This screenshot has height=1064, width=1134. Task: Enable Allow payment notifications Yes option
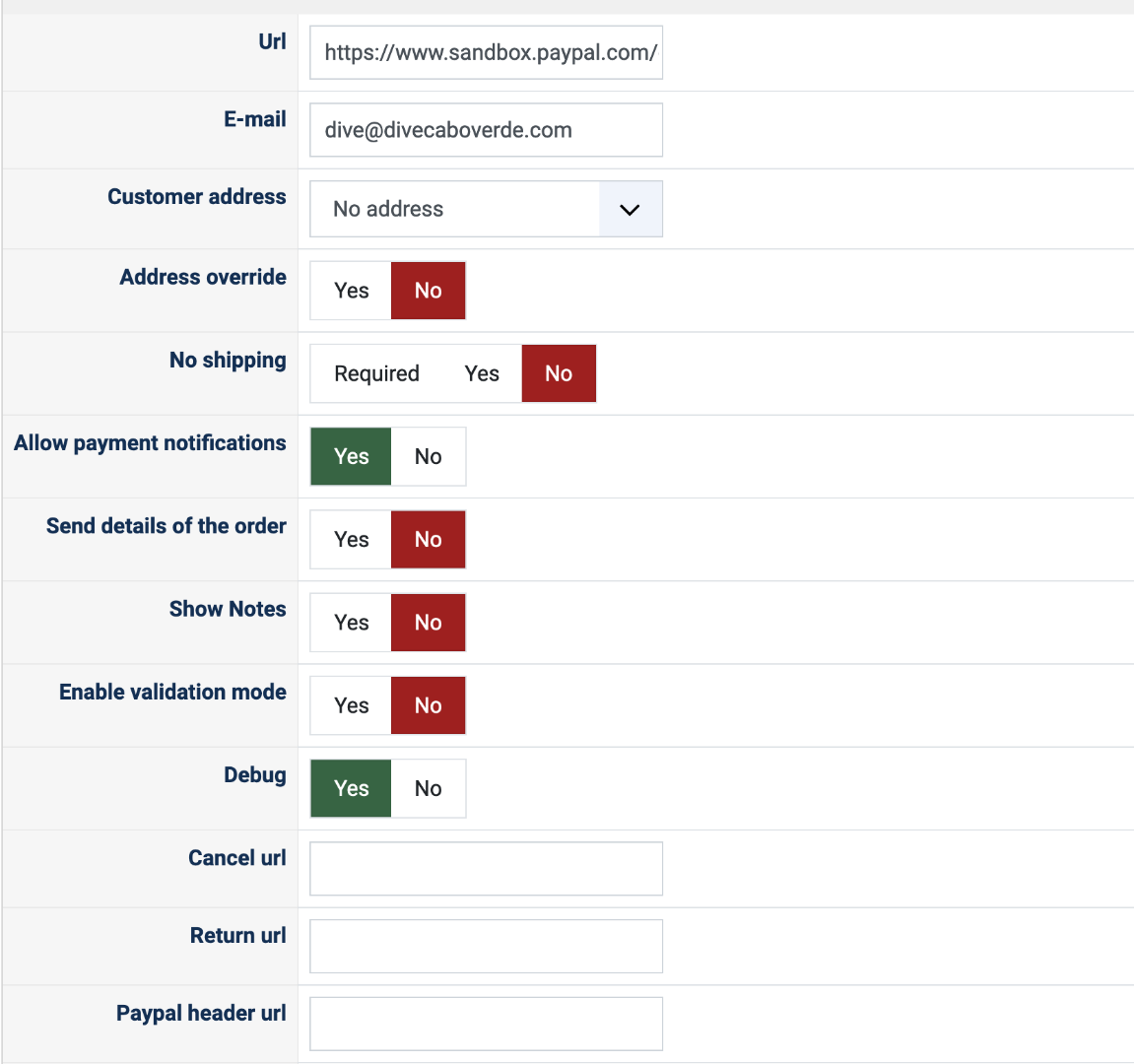click(351, 456)
